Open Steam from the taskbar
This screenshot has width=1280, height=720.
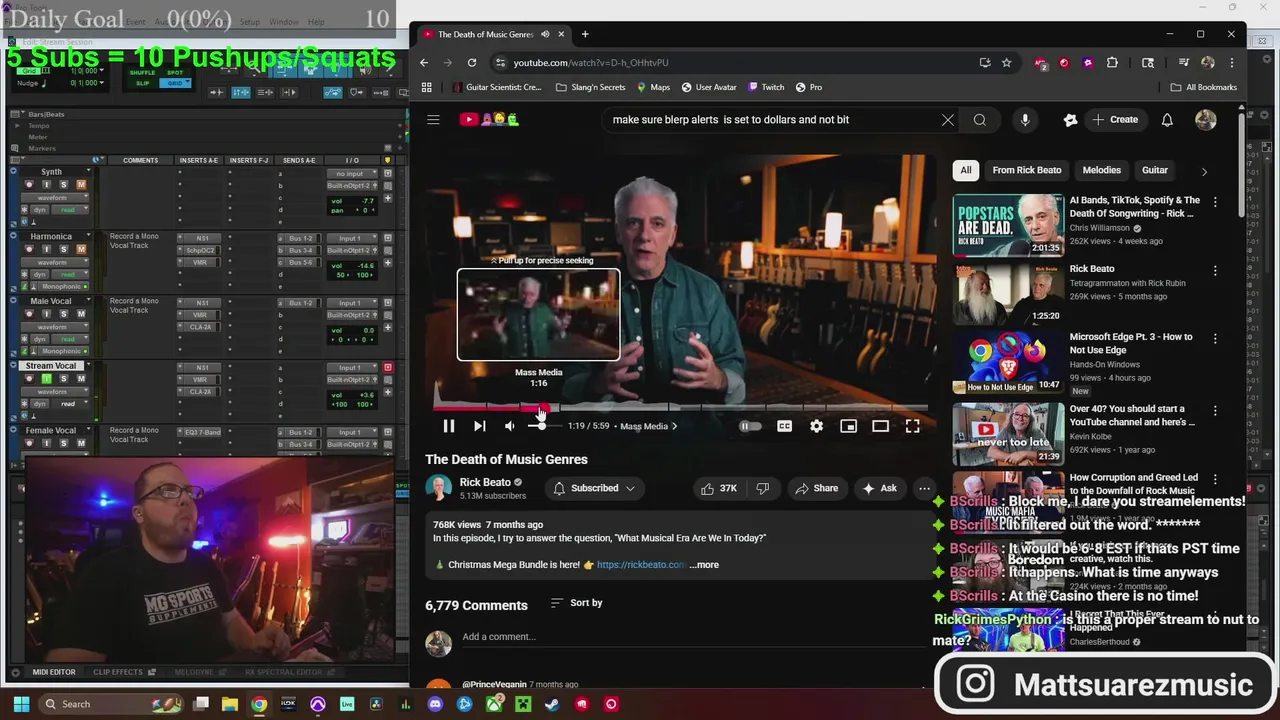(553, 704)
